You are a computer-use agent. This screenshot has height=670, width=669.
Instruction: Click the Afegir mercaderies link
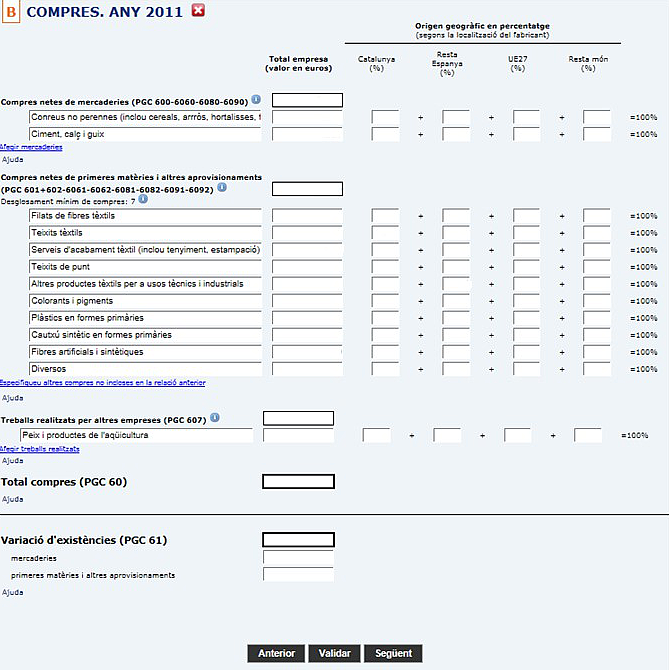click(x=31, y=147)
